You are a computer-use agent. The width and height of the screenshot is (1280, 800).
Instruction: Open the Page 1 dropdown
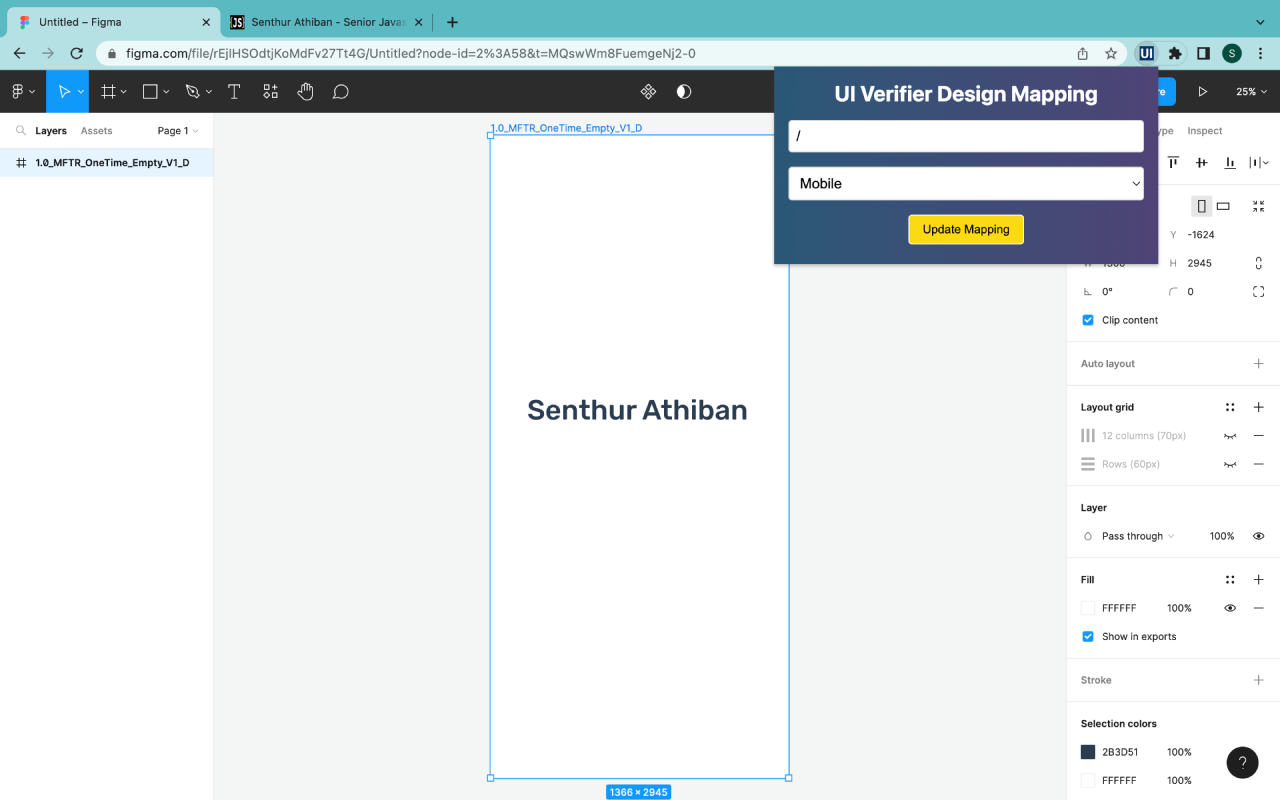click(178, 131)
